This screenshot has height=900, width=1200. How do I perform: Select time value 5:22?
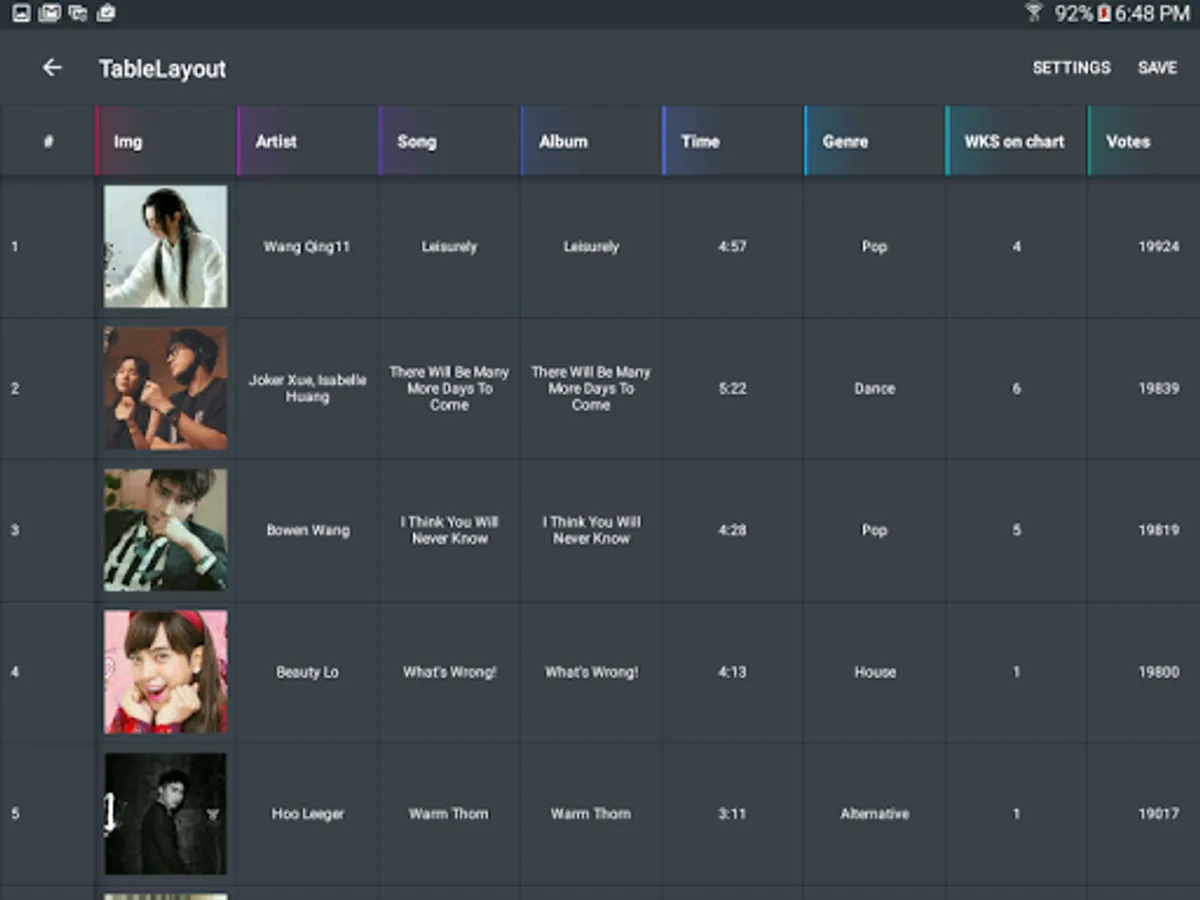[x=732, y=388]
